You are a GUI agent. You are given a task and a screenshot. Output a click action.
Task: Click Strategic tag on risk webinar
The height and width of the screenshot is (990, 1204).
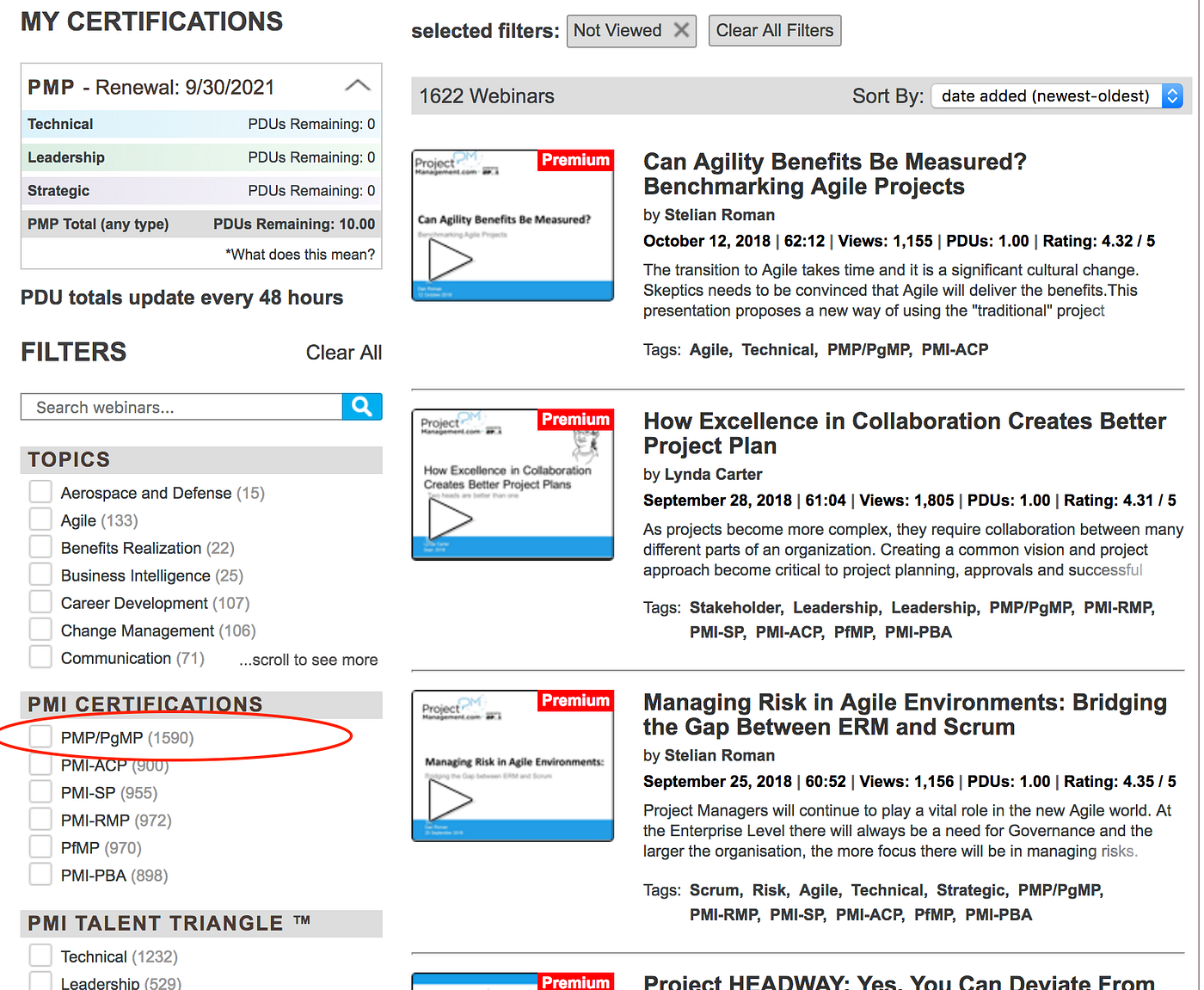click(971, 890)
